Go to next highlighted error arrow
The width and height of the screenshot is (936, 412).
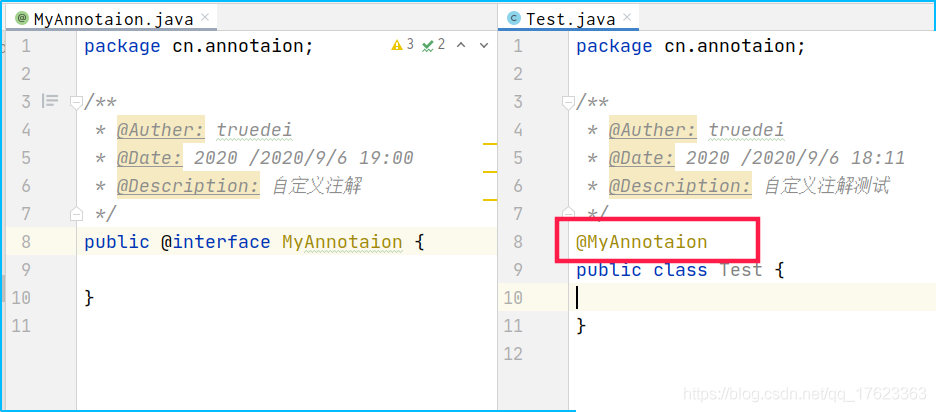click(x=484, y=45)
